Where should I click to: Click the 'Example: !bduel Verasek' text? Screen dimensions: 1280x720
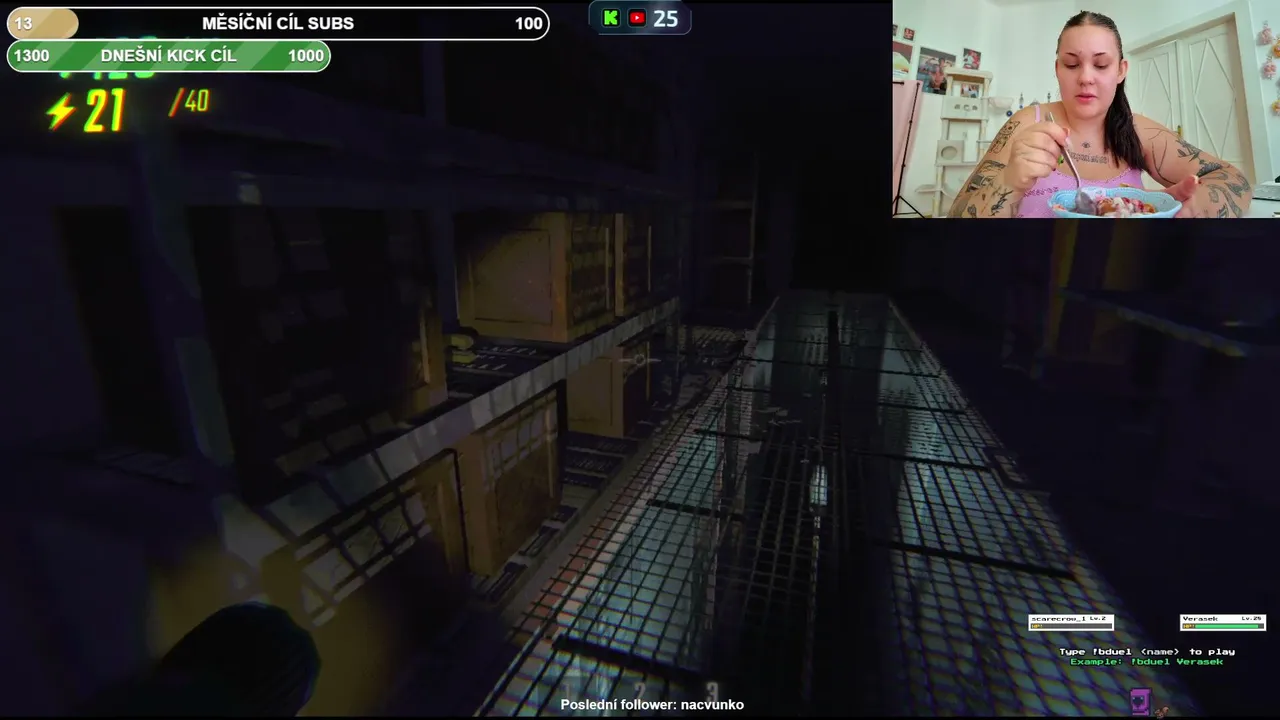pyautogui.click(x=1147, y=662)
